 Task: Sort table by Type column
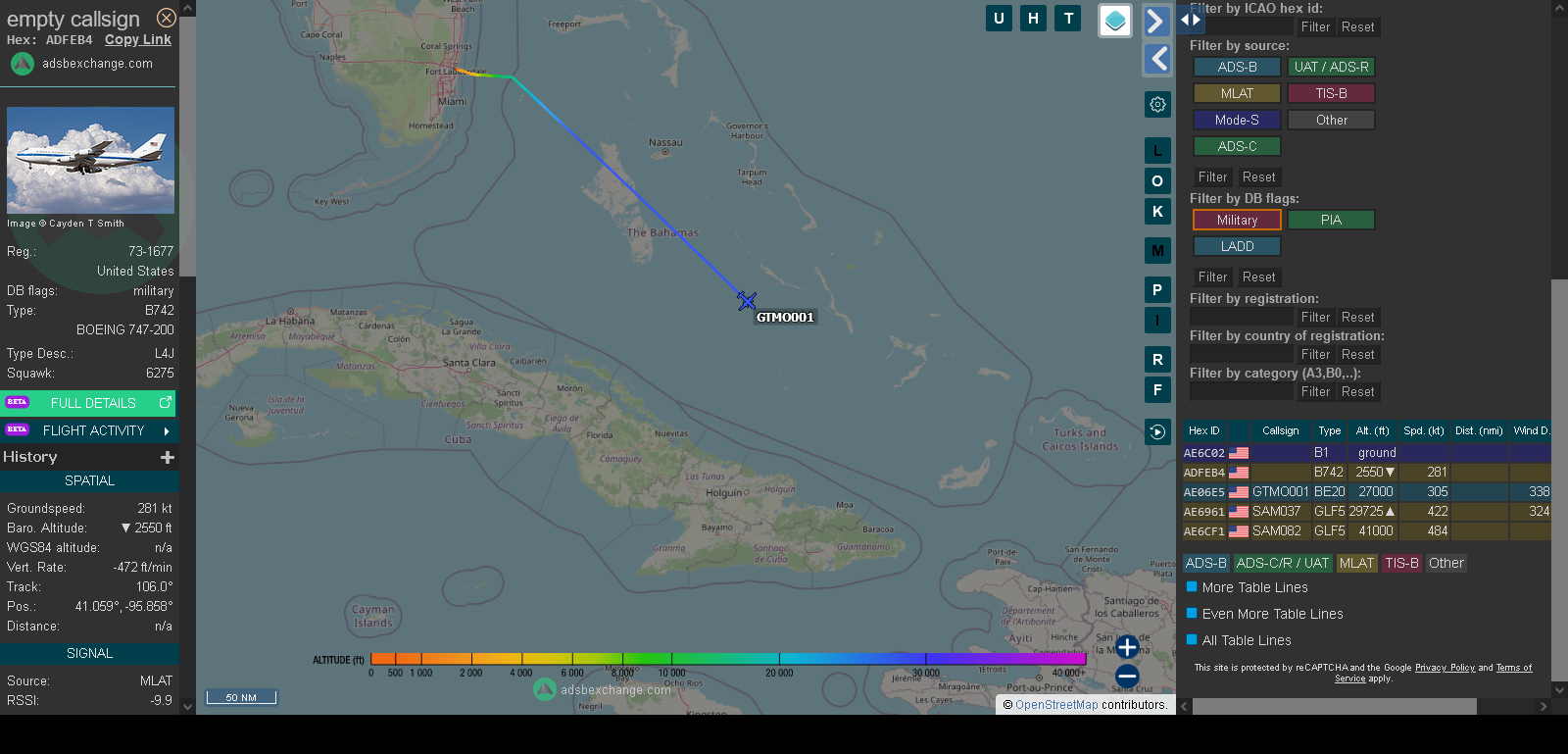point(1329,430)
